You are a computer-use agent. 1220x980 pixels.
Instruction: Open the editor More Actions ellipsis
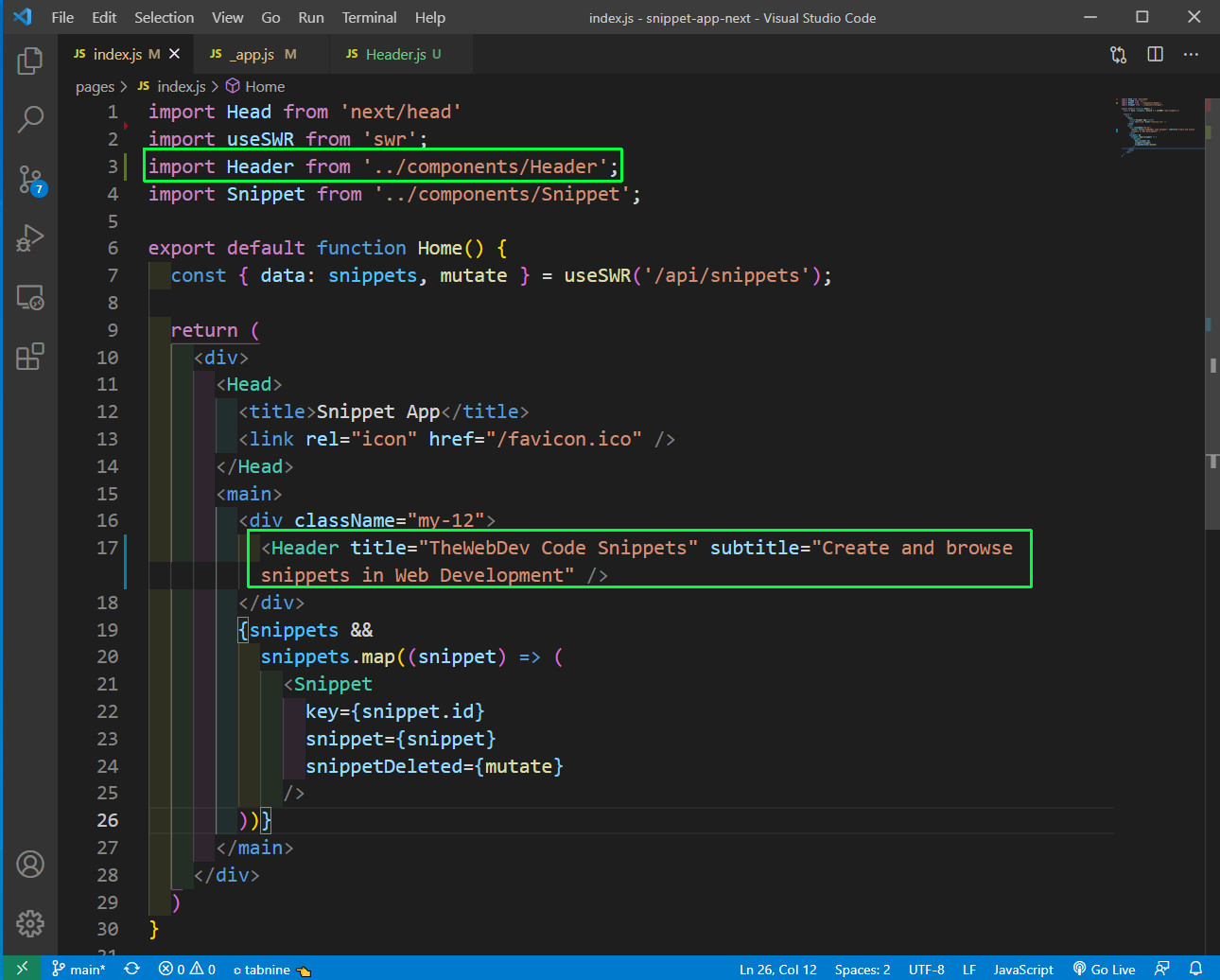pyautogui.click(x=1191, y=54)
